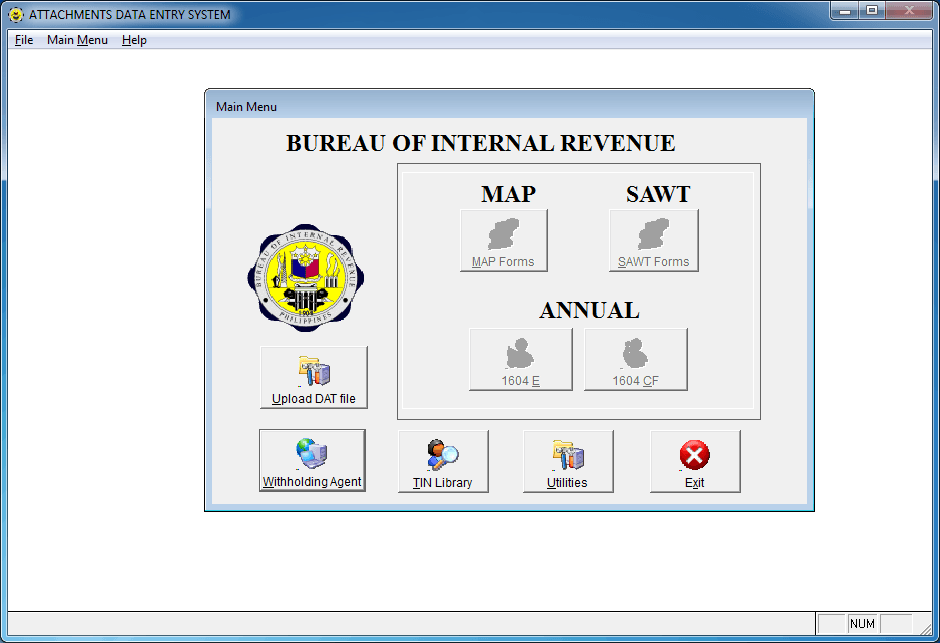Close the Attachments Data Entry System window
Image resolution: width=940 pixels, height=643 pixels.
pos(909,11)
